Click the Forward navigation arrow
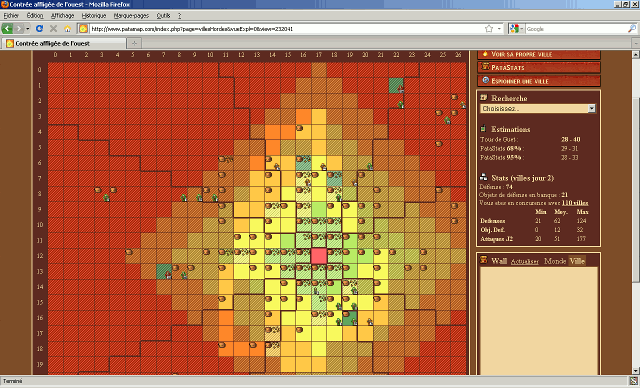640x388 pixels. (18, 29)
